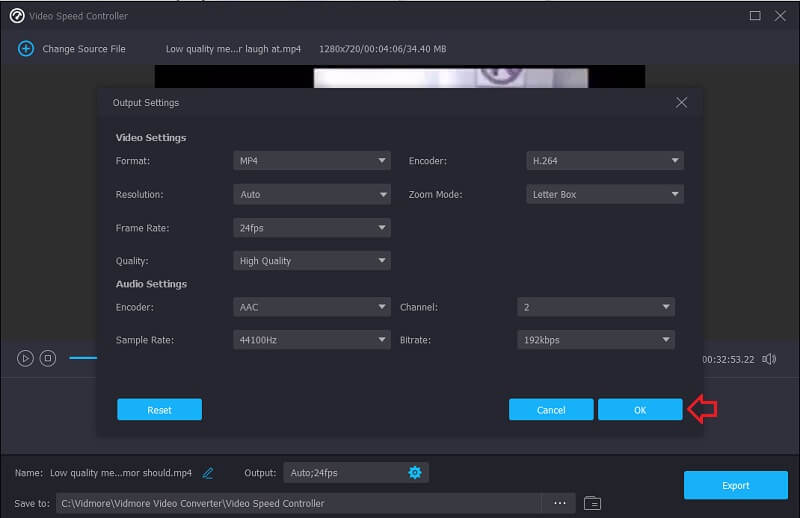
Task: Click the Change Source File plus icon
Action: 26,49
